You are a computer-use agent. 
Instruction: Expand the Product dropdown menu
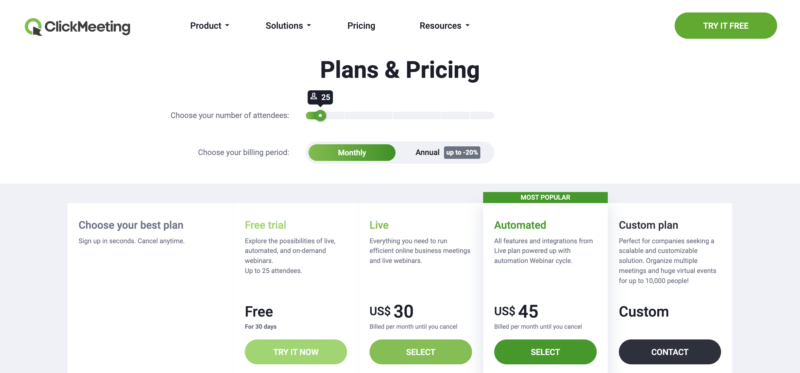click(x=210, y=26)
